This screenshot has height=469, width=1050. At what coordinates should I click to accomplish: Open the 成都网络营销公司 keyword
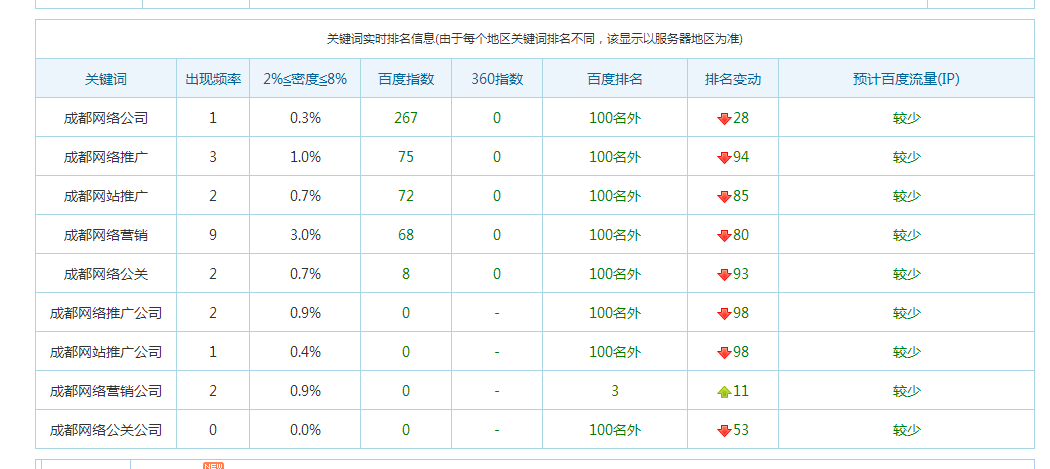(106, 391)
